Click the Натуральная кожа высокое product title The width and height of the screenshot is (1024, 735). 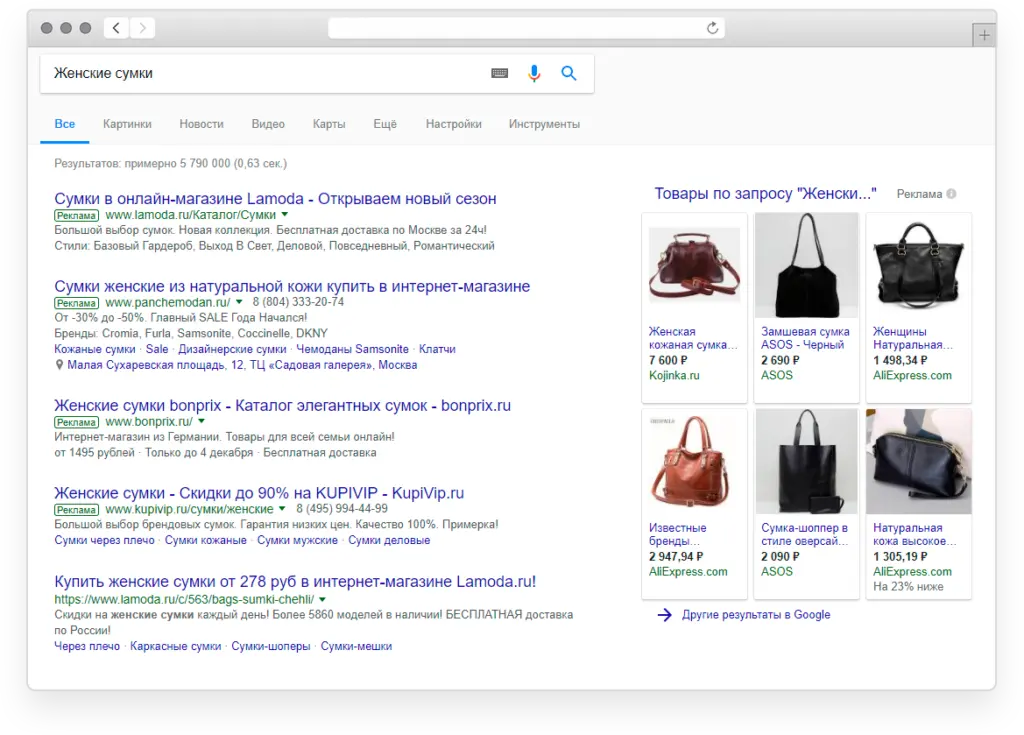tap(915, 534)
